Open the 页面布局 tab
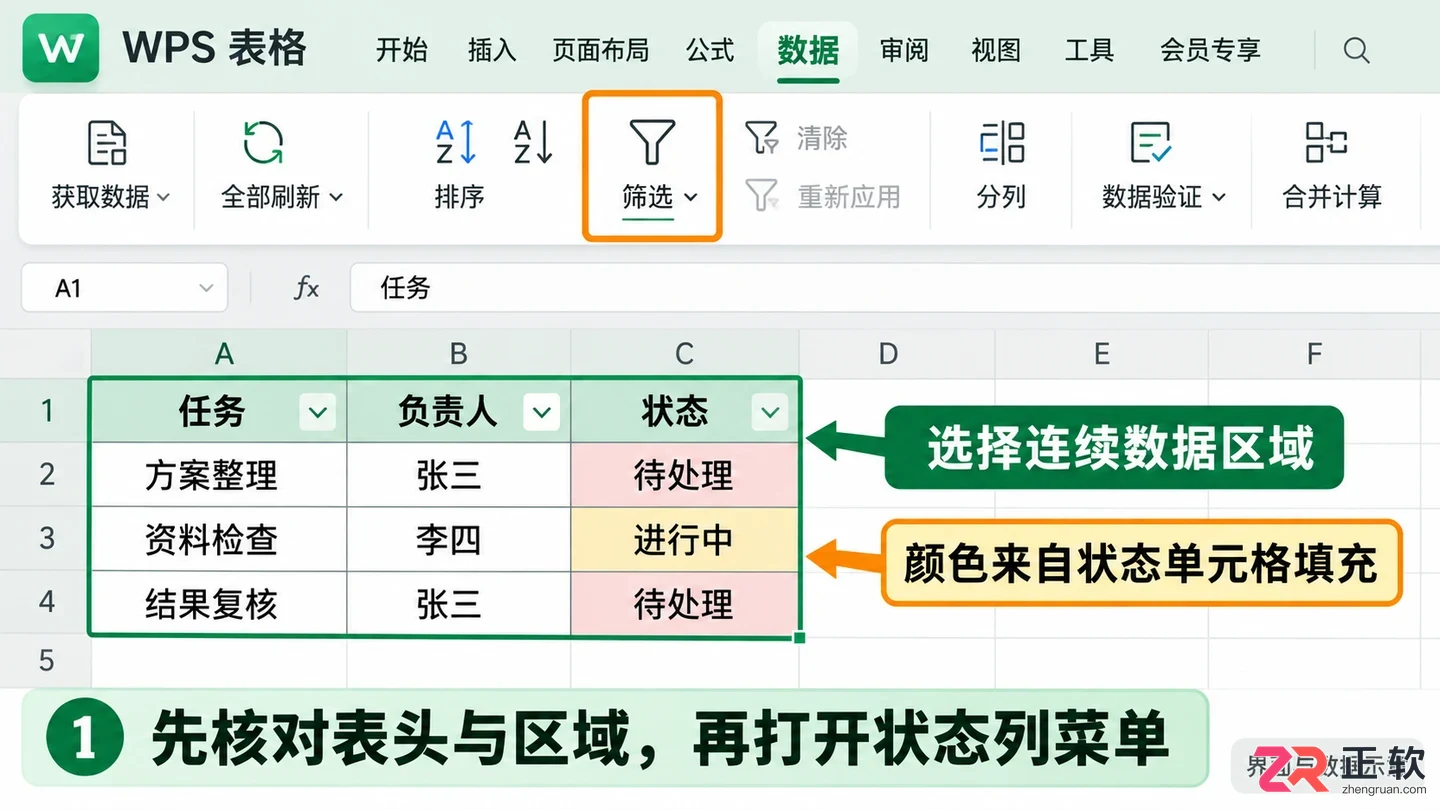This screenshot has height=810, width=1440. point(601,50)
